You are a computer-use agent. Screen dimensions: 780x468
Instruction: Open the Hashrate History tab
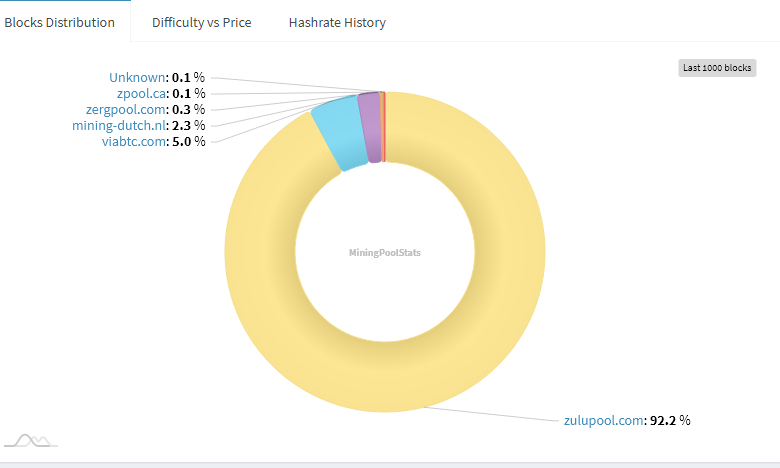click(336, 22)
